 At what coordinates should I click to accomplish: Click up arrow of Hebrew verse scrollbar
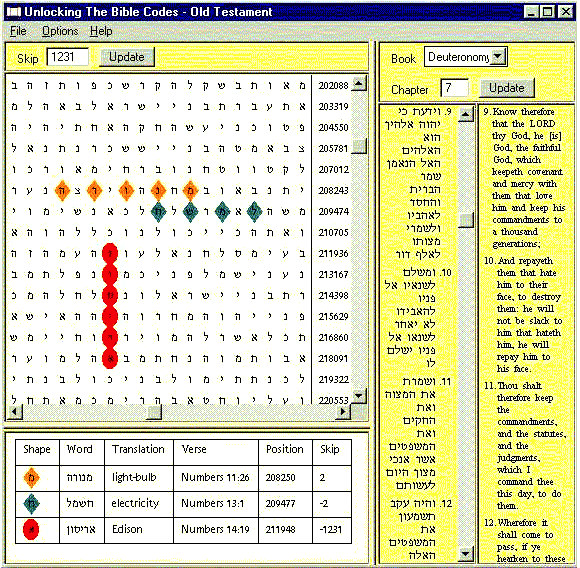point(466,114)
